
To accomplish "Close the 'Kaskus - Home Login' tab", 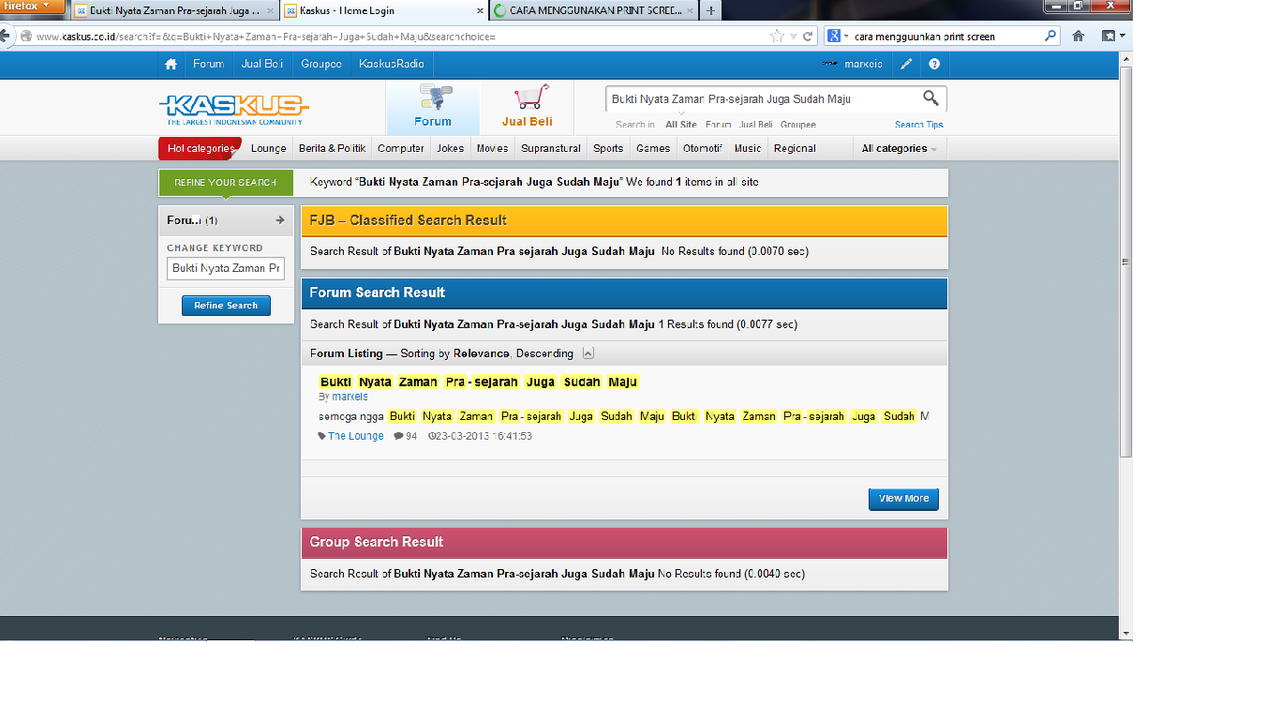I will (478, 11).
